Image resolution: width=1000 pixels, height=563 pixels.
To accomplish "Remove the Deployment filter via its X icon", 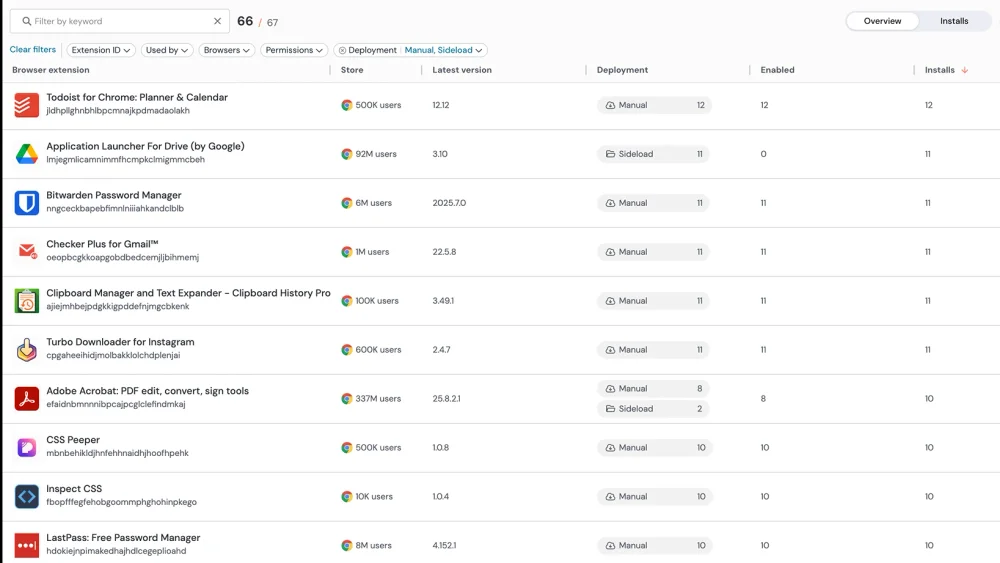I will [342, 50].
